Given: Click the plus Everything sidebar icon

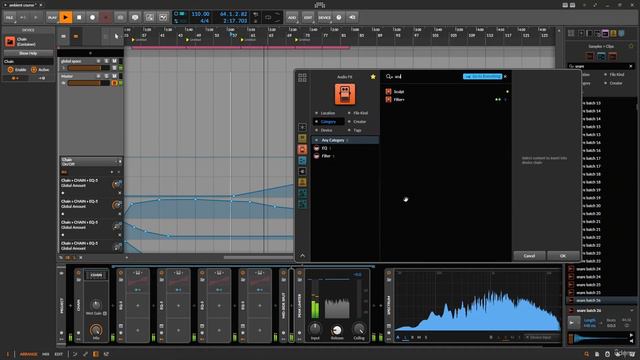Looking at the screenshot, I should click(302, 127).
